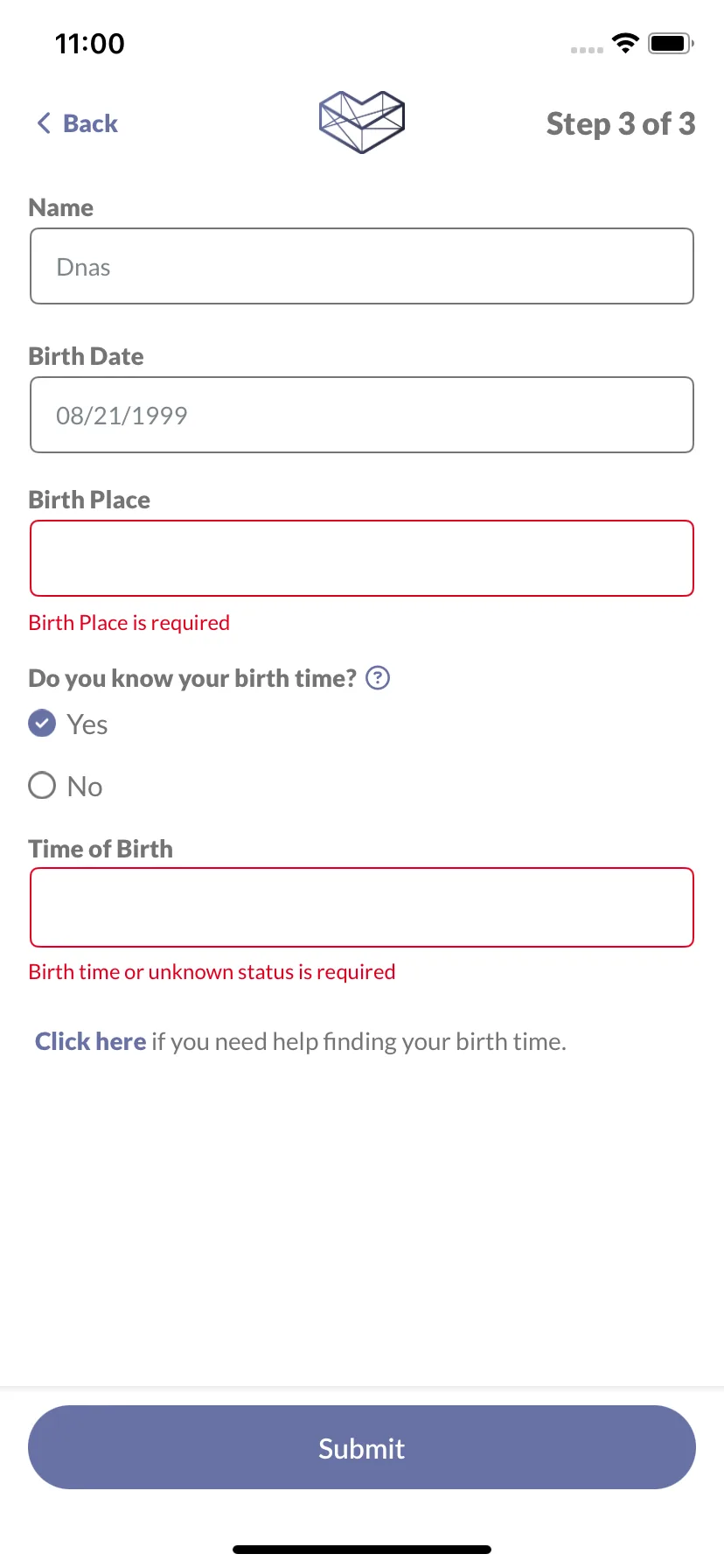Viewport: 724px width, 1568px height.
Task: Tap the battery indicator icon
Action: (x=671, y=43)
